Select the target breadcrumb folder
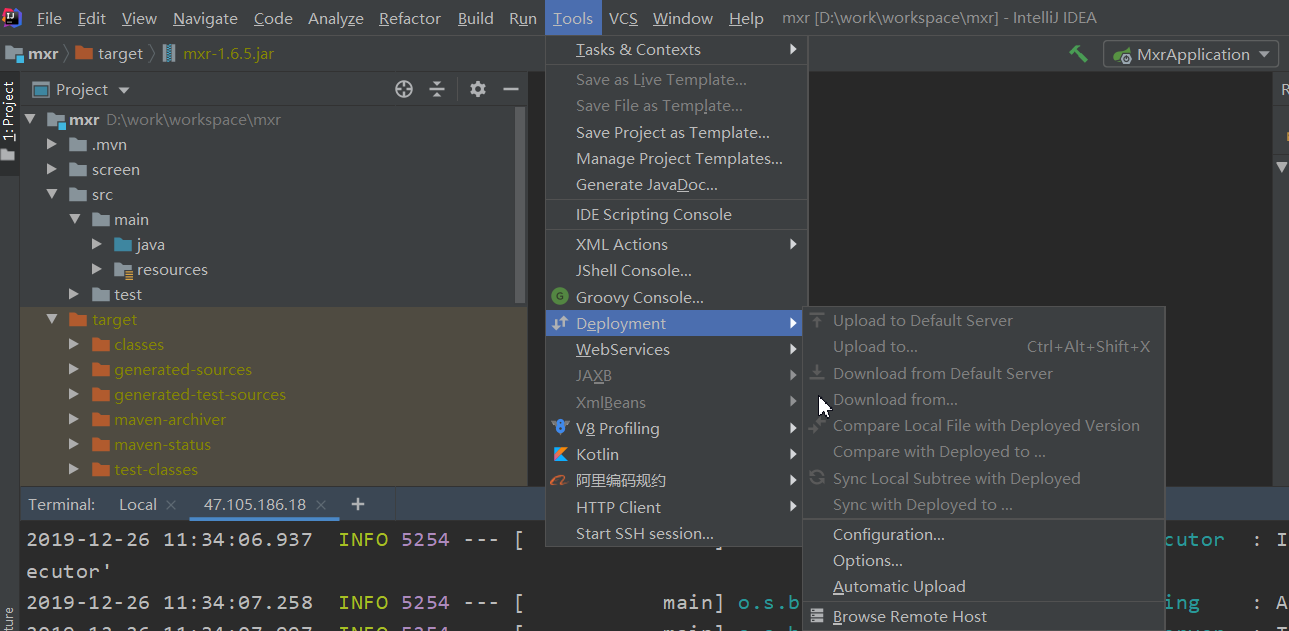Image resolution: width=1289 pixels, height=631 pixels. pyautogui.click(x=110, y=53)
